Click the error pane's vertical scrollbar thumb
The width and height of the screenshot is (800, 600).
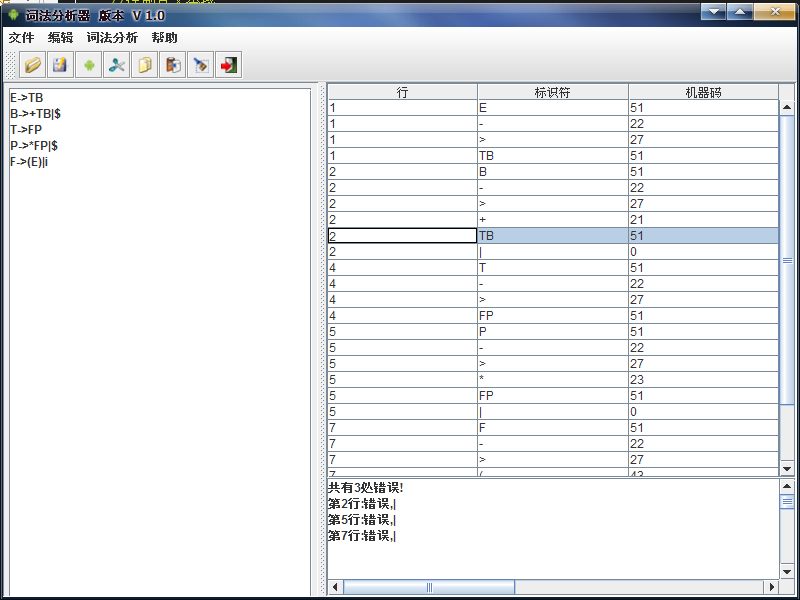click(787, 502)
